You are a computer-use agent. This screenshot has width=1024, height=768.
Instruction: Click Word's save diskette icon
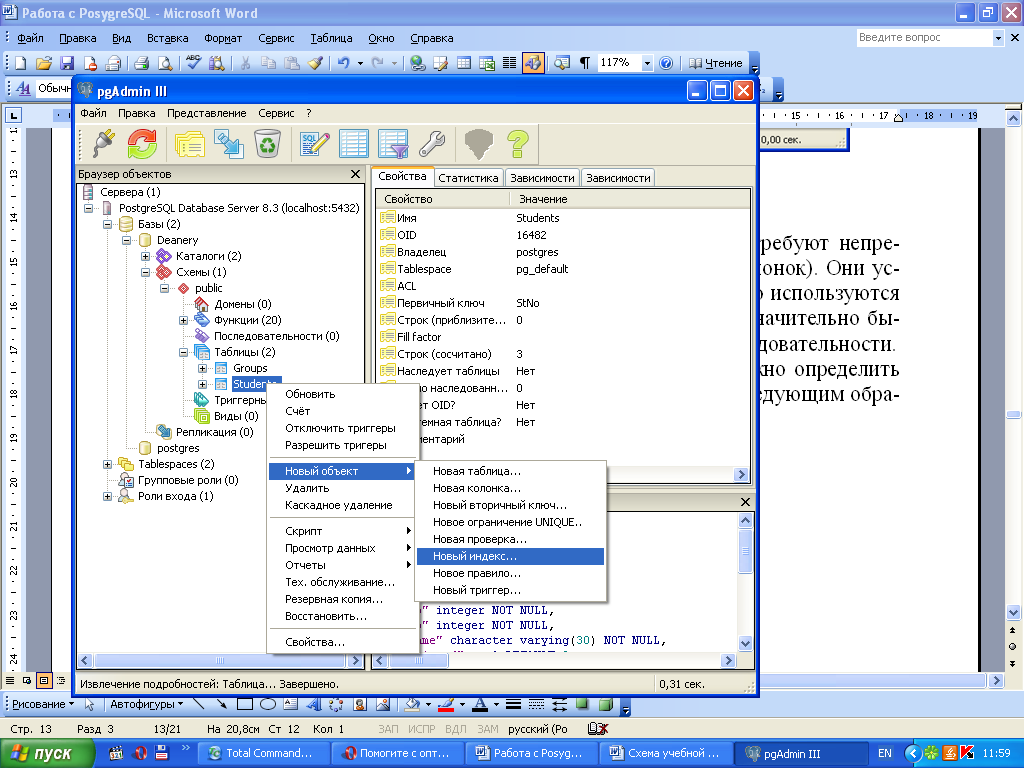coord(67,63)
